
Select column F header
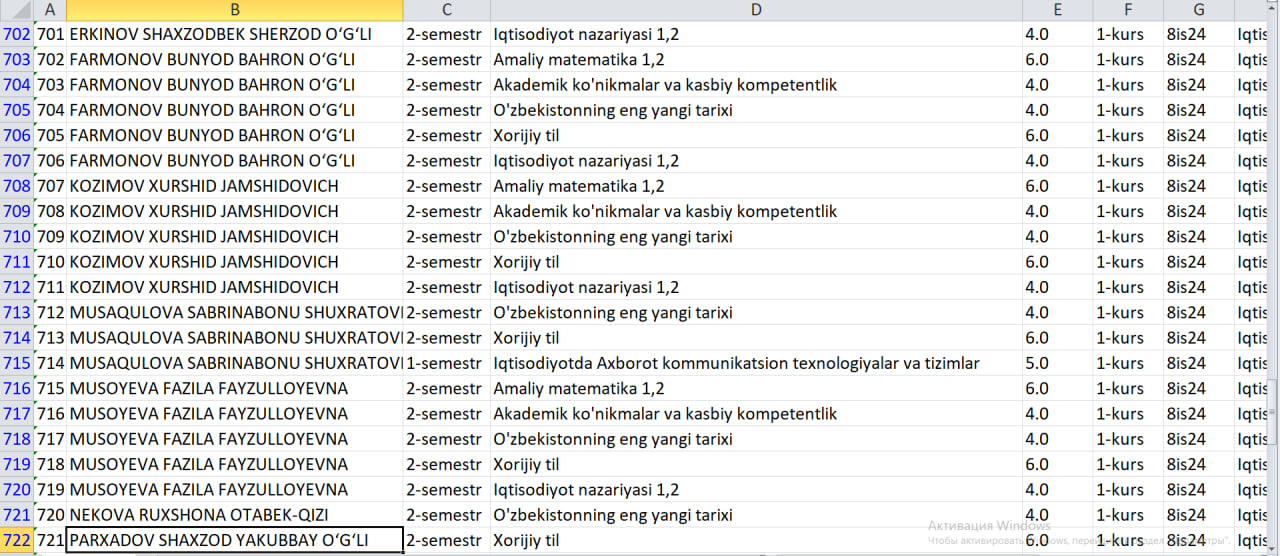click(1128, 10)
